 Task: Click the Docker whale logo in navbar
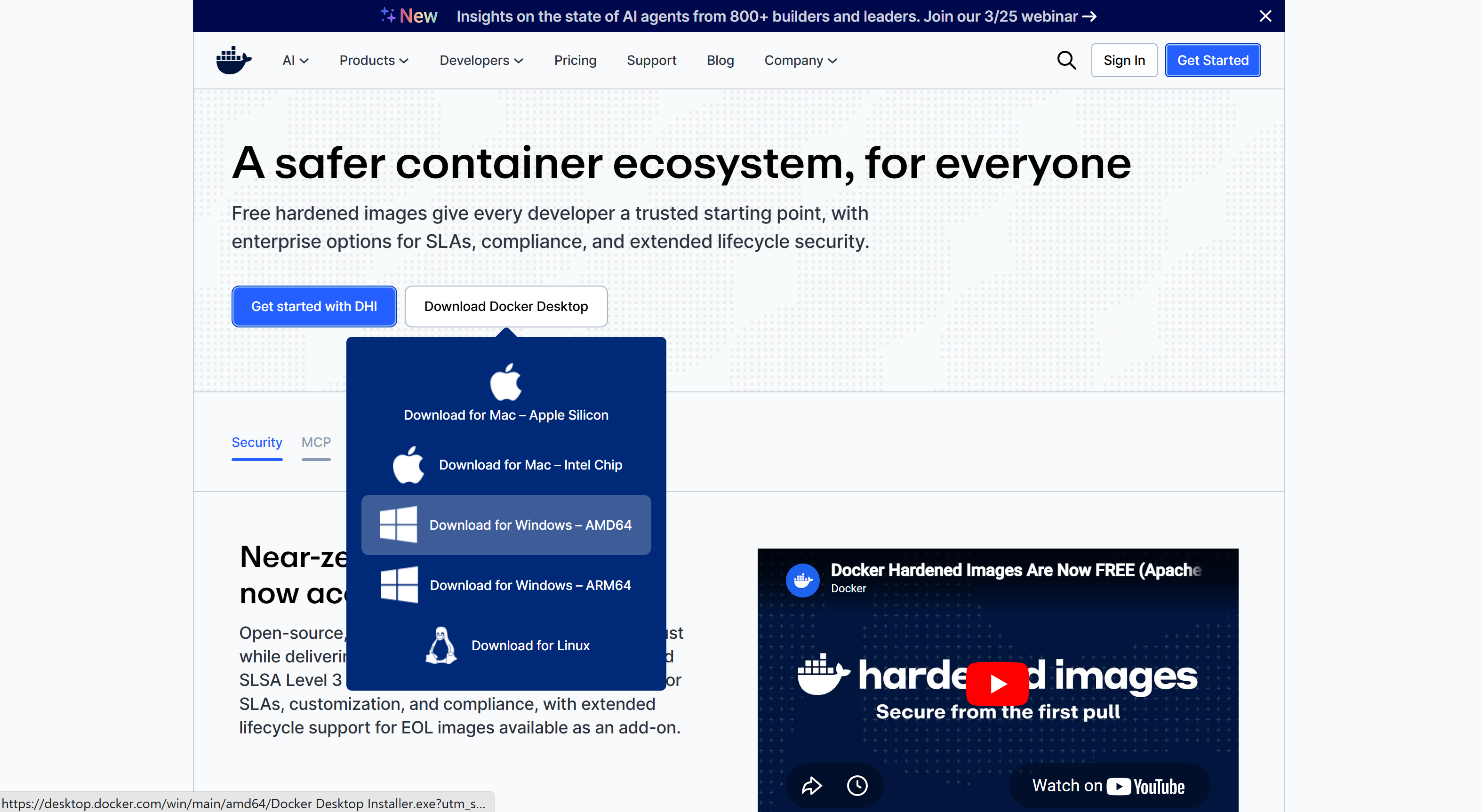tap(233, 60)
